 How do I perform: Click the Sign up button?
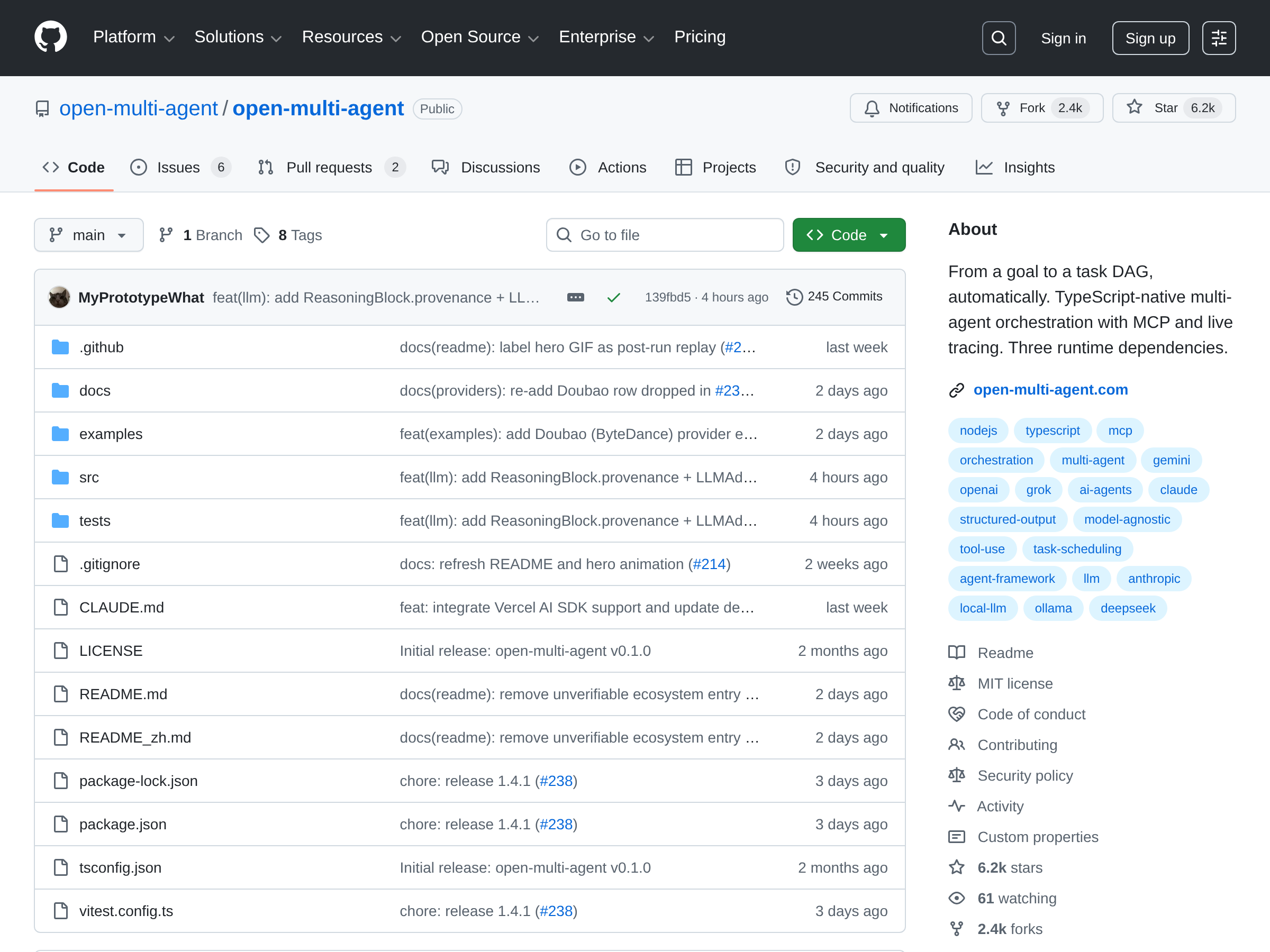(1150, 38)
